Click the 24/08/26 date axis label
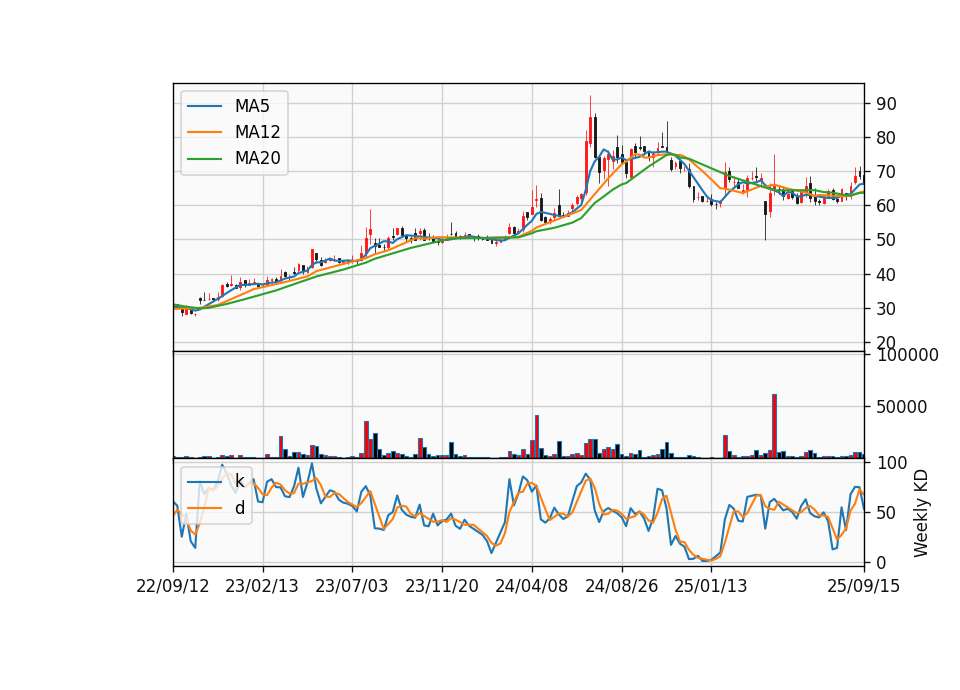Image resolution: width=960 pixels, height=690 pixels. [621, 586]
